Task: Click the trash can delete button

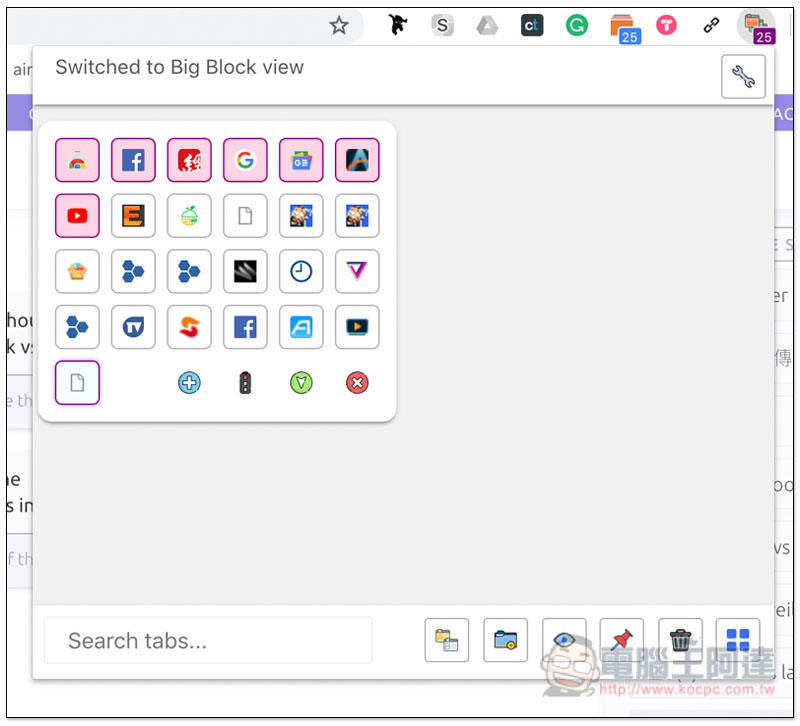Action: tap(680, 640)
